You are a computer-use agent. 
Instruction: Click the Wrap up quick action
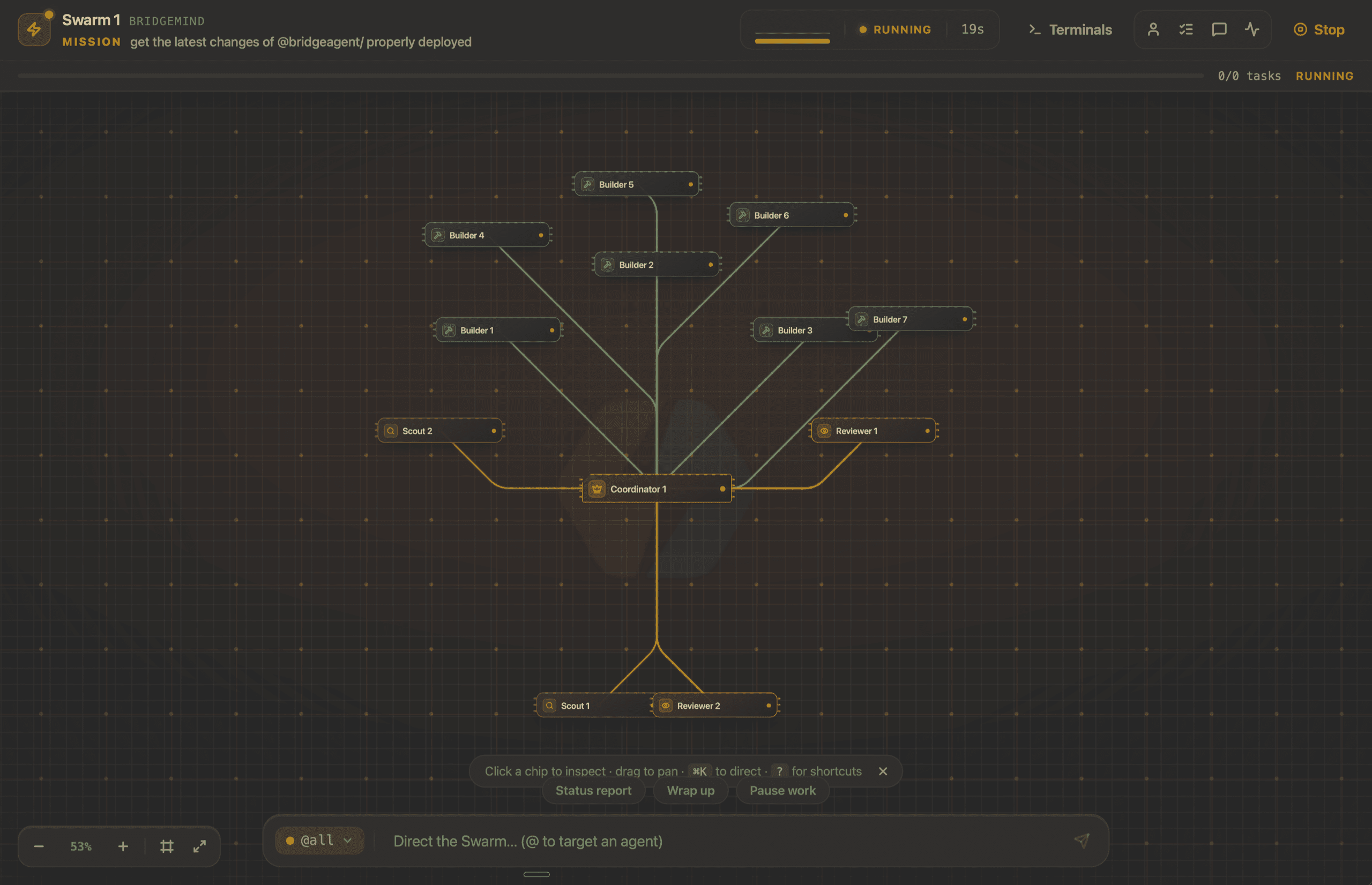(x=691, y=791)
